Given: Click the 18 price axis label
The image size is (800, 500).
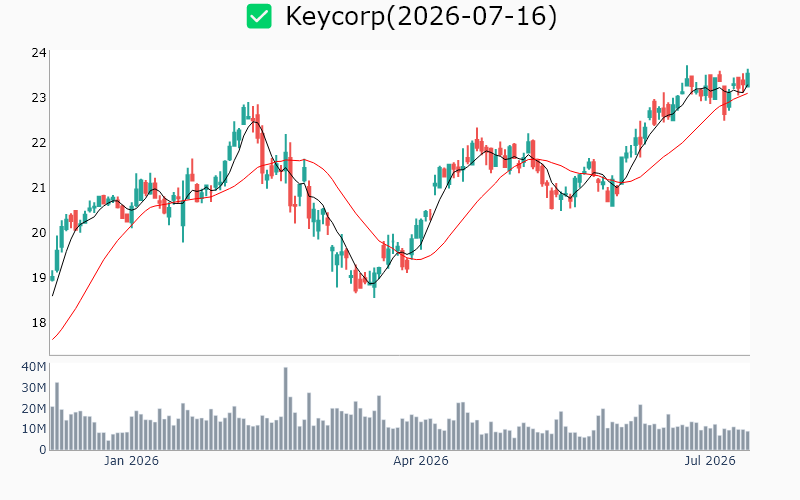Looking at the screenshot, I should (39, 322).
